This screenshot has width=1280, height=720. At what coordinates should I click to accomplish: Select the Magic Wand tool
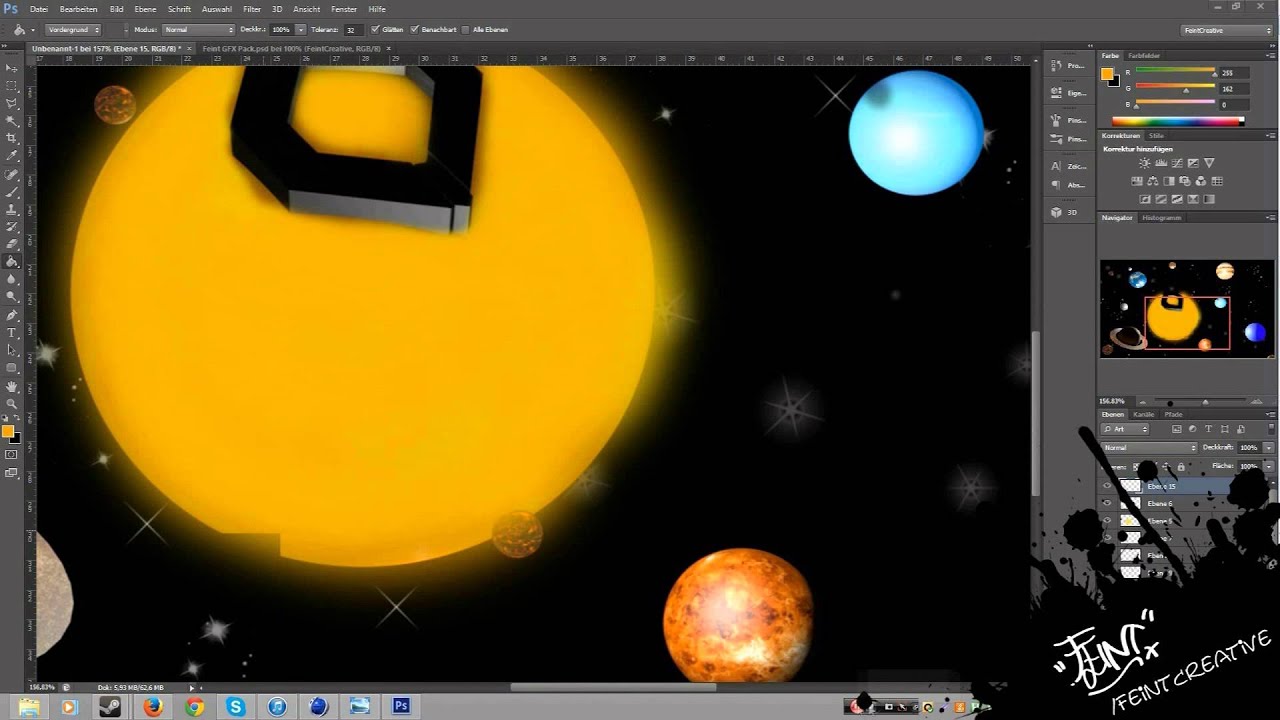click(x=12, y=120)
